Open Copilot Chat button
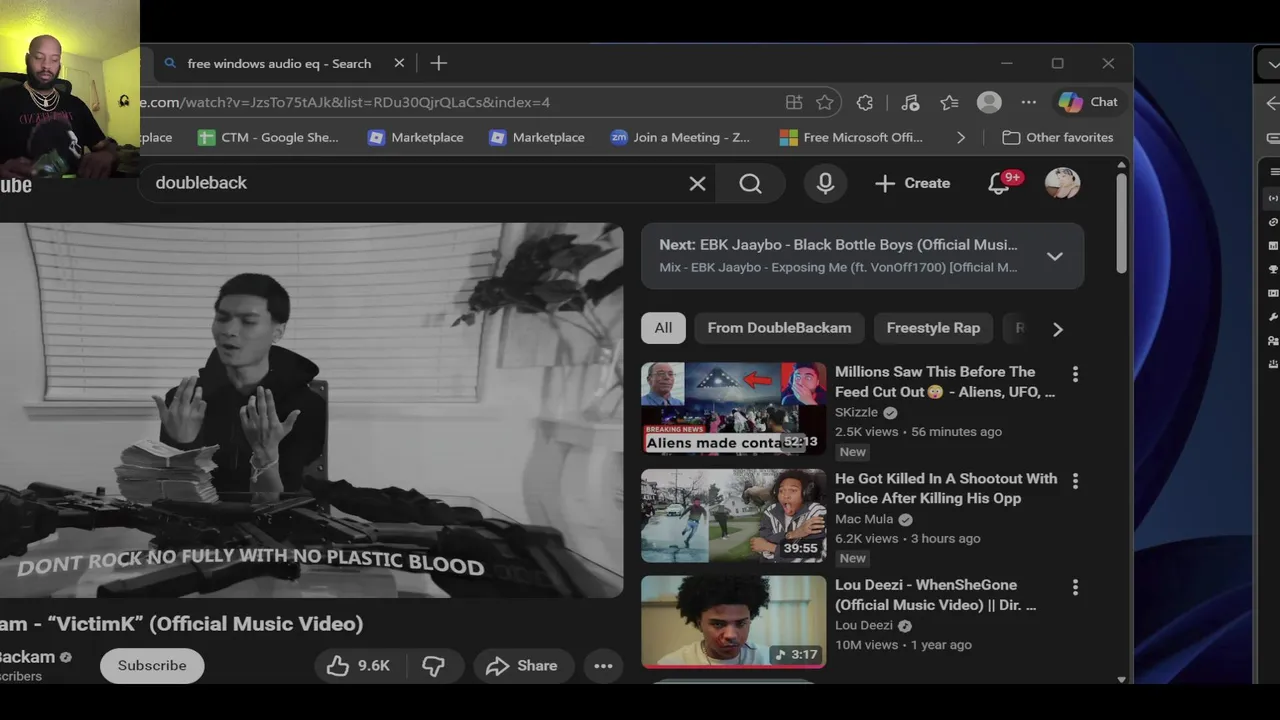The width and height of the screenshot is (1280, 720). (x=1089, y=102)
